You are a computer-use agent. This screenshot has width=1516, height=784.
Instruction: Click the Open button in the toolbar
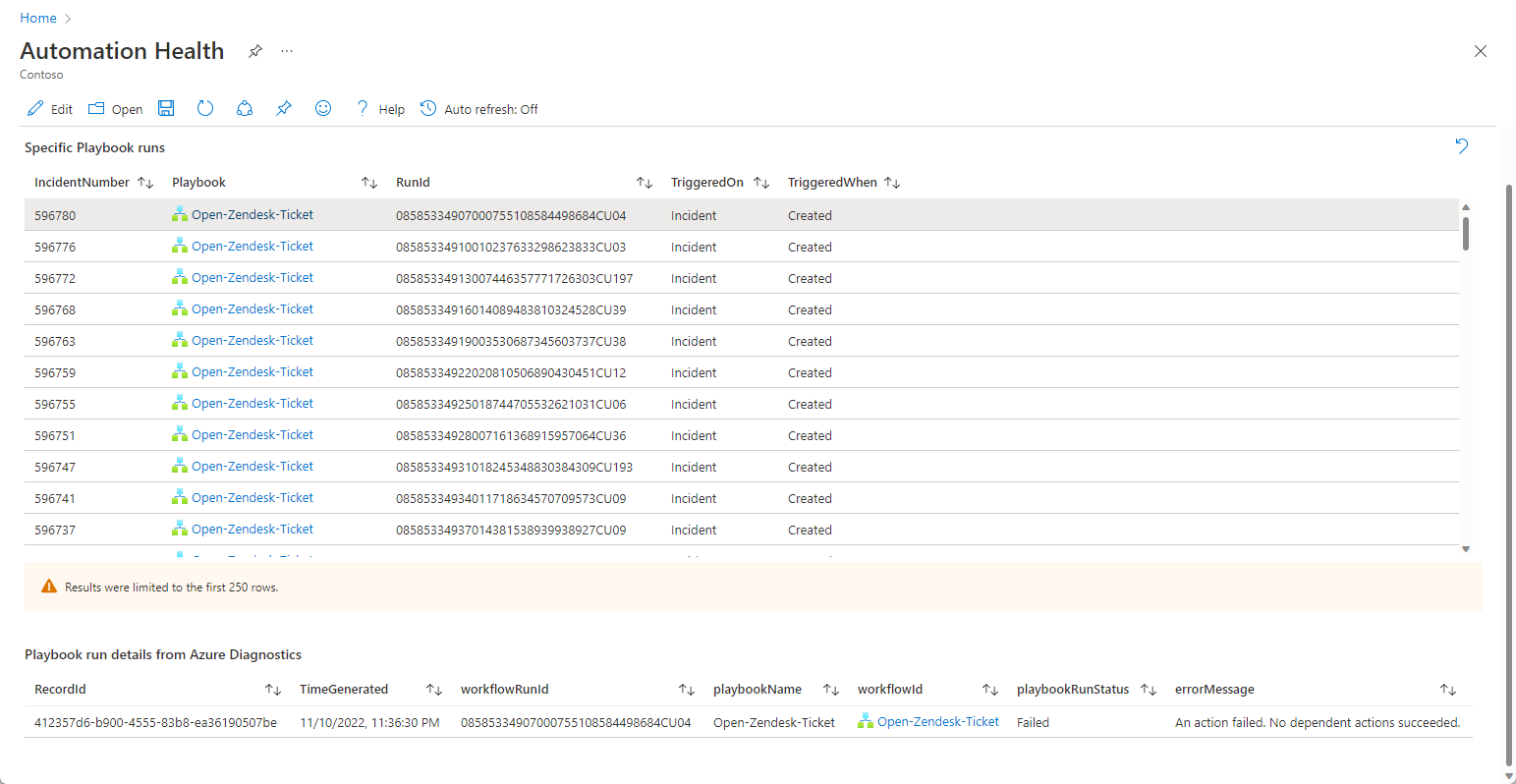click(116, 109)
